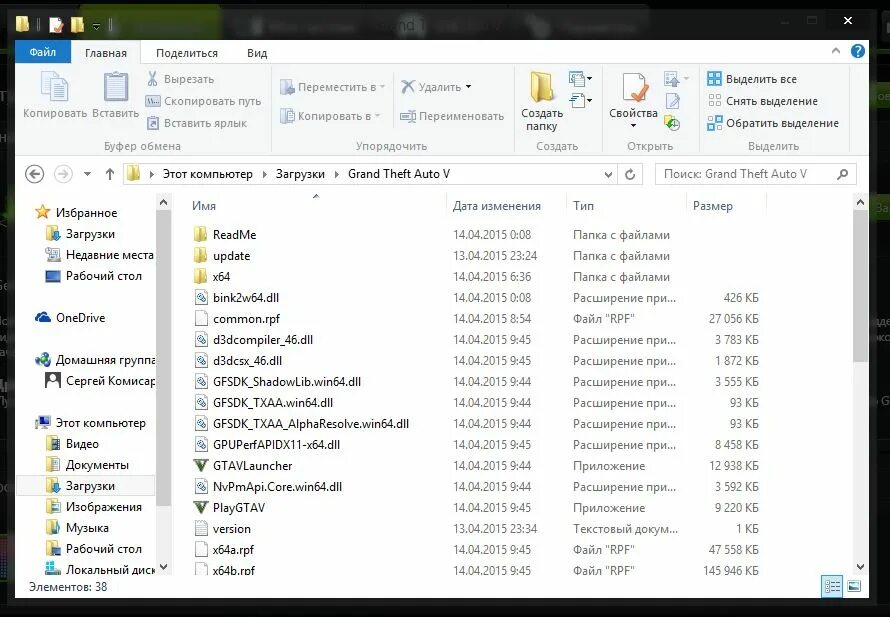890x617 pixels.
Task: Open Видео in navigation pane
Action: [82, 444]
